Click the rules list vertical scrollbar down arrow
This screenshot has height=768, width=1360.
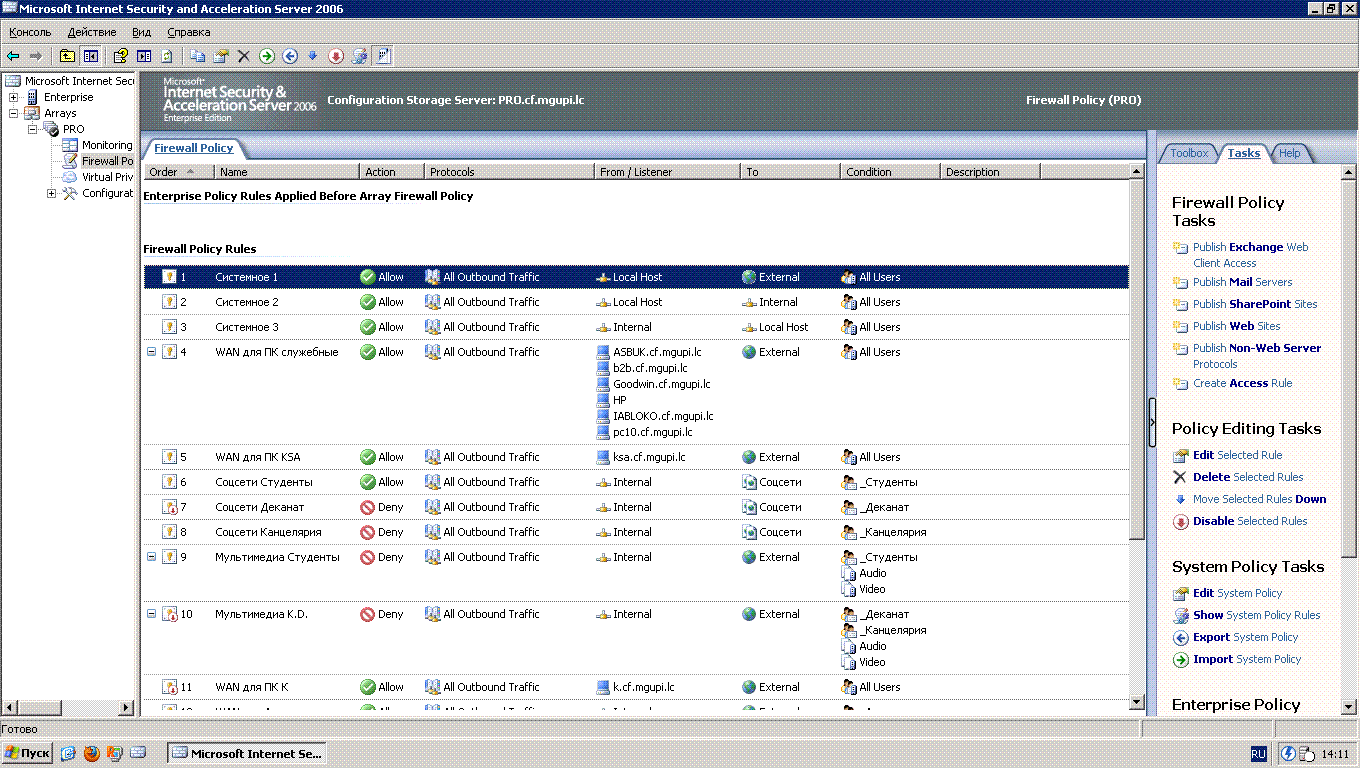coord(1136,703)
